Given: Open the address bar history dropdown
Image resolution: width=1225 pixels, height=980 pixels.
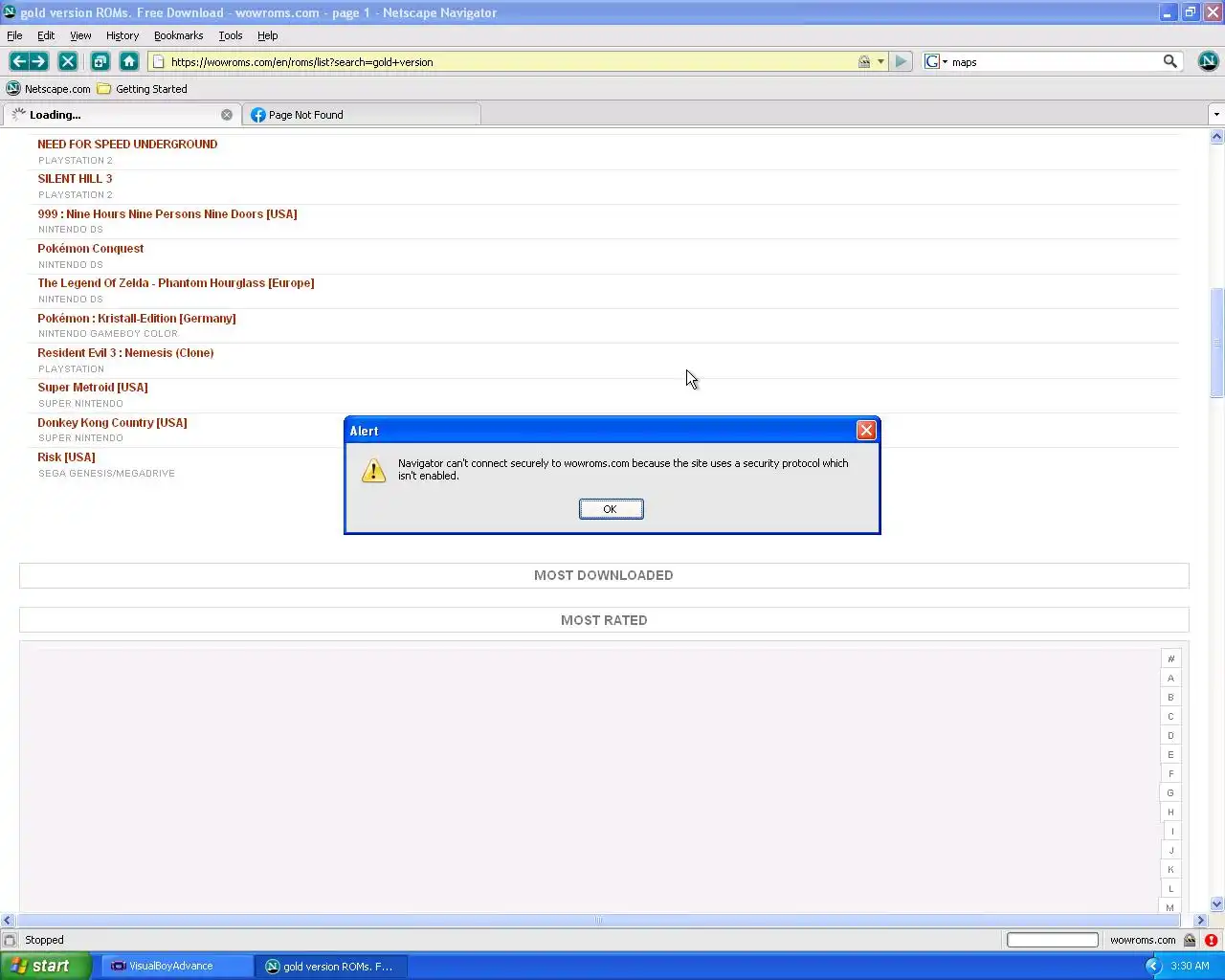Looking at the screenshot, I should coord(880,61).
